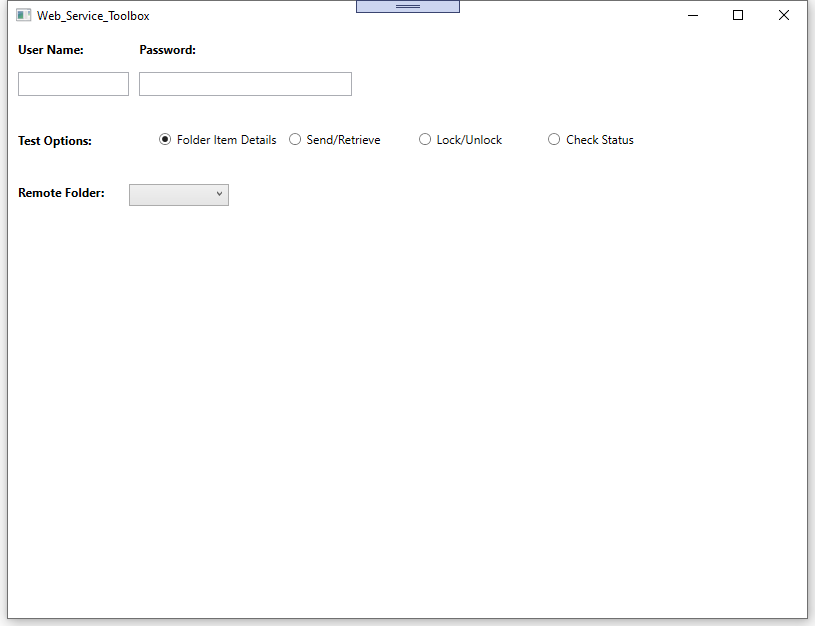Close the Web_Service_Toolbox window
Image resolution: width=815 pixels, height=626 pixels.
(784, 15)
